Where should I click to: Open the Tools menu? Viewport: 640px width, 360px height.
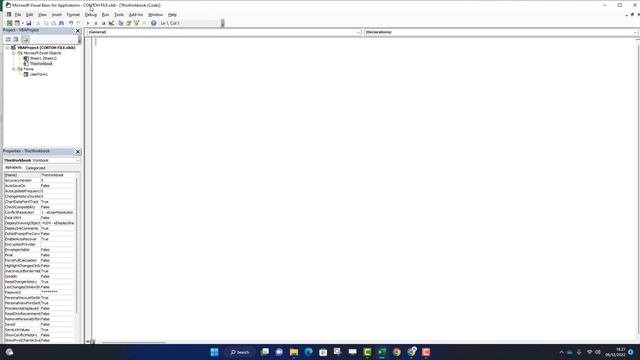[119, 15]
